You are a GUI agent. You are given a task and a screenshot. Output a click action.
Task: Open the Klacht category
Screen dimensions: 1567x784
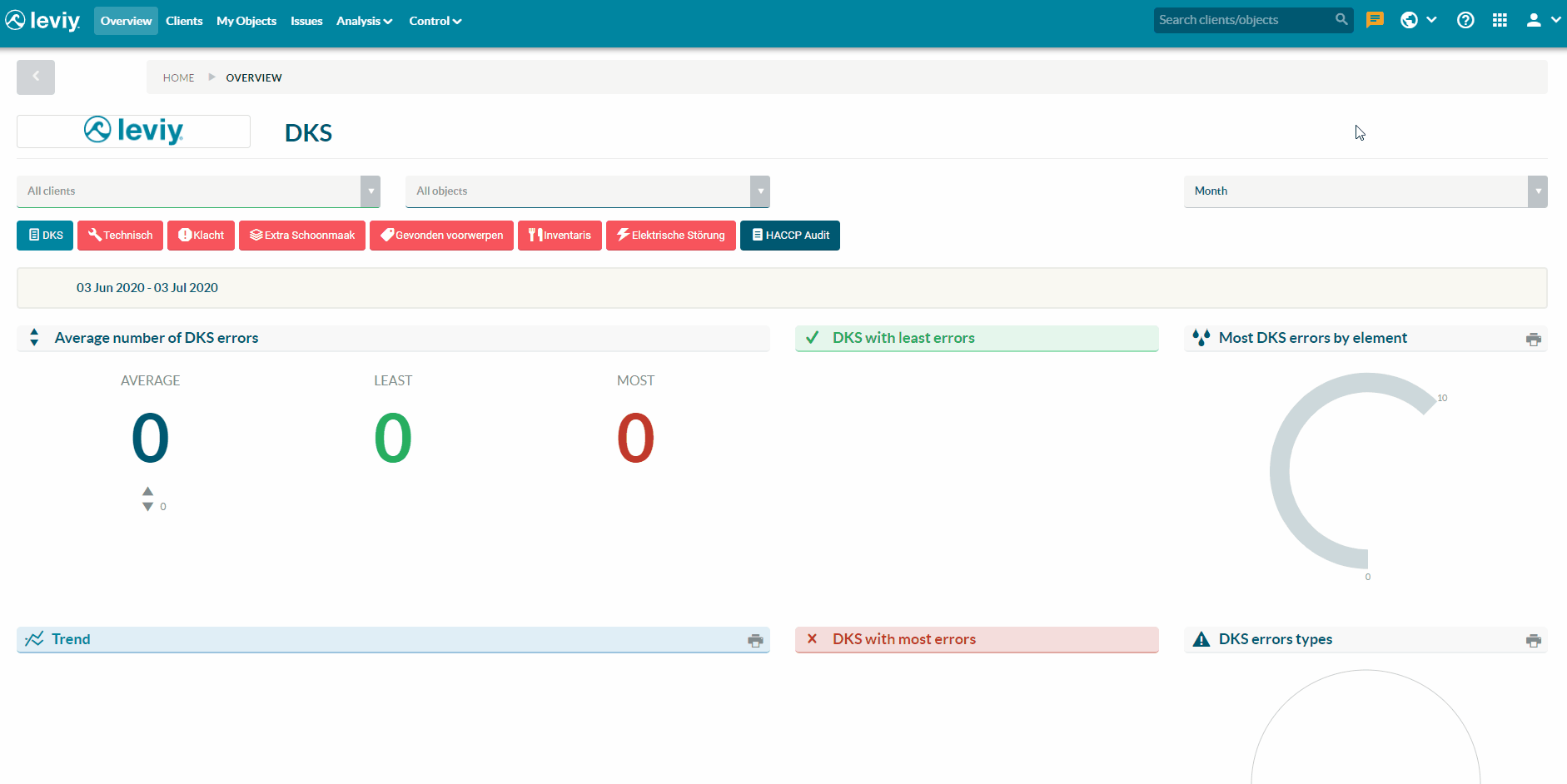(x=201, y=236)
